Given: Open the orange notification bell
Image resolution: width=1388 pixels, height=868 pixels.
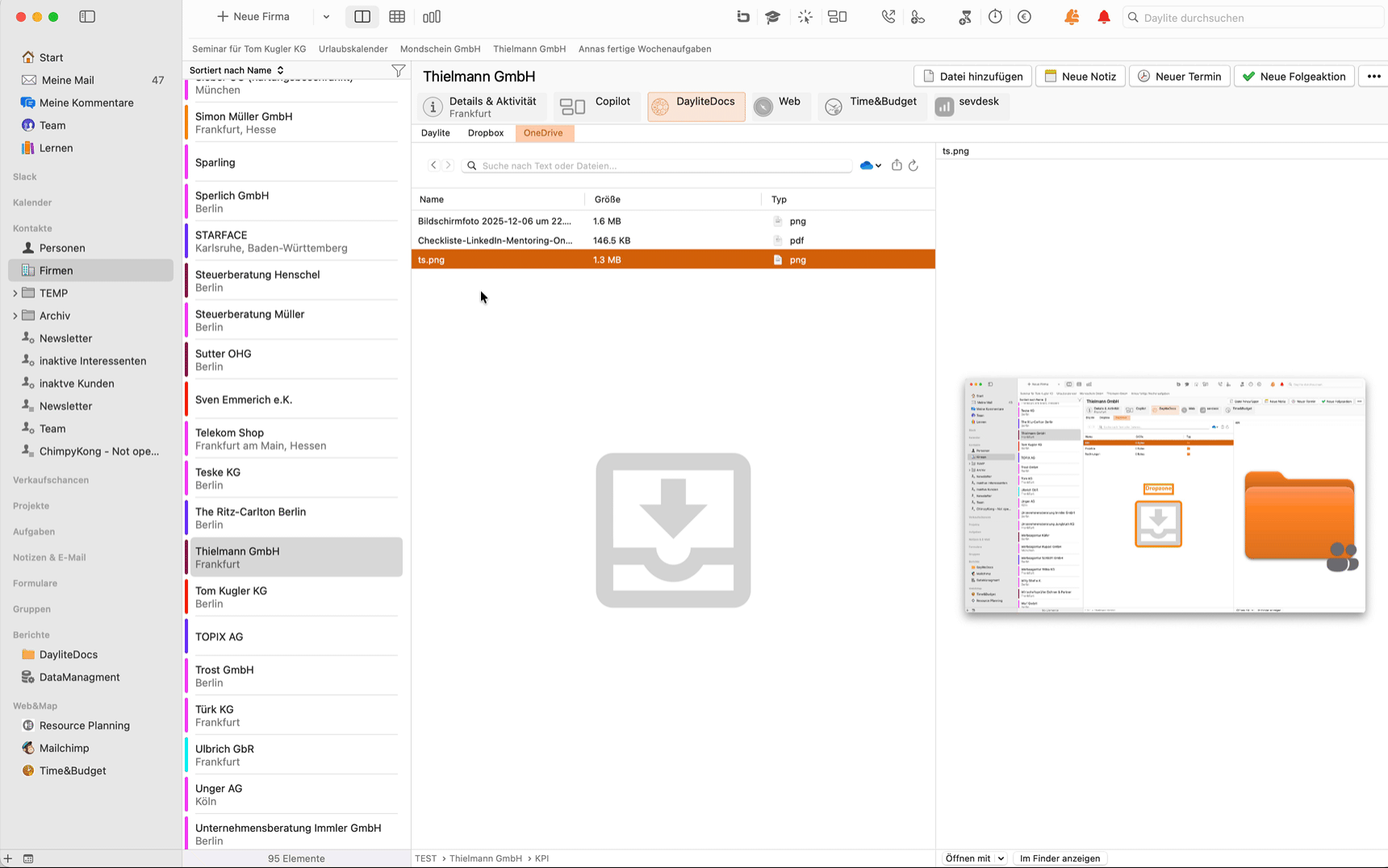Looking at the screenshot, I should coord(1072,17).
